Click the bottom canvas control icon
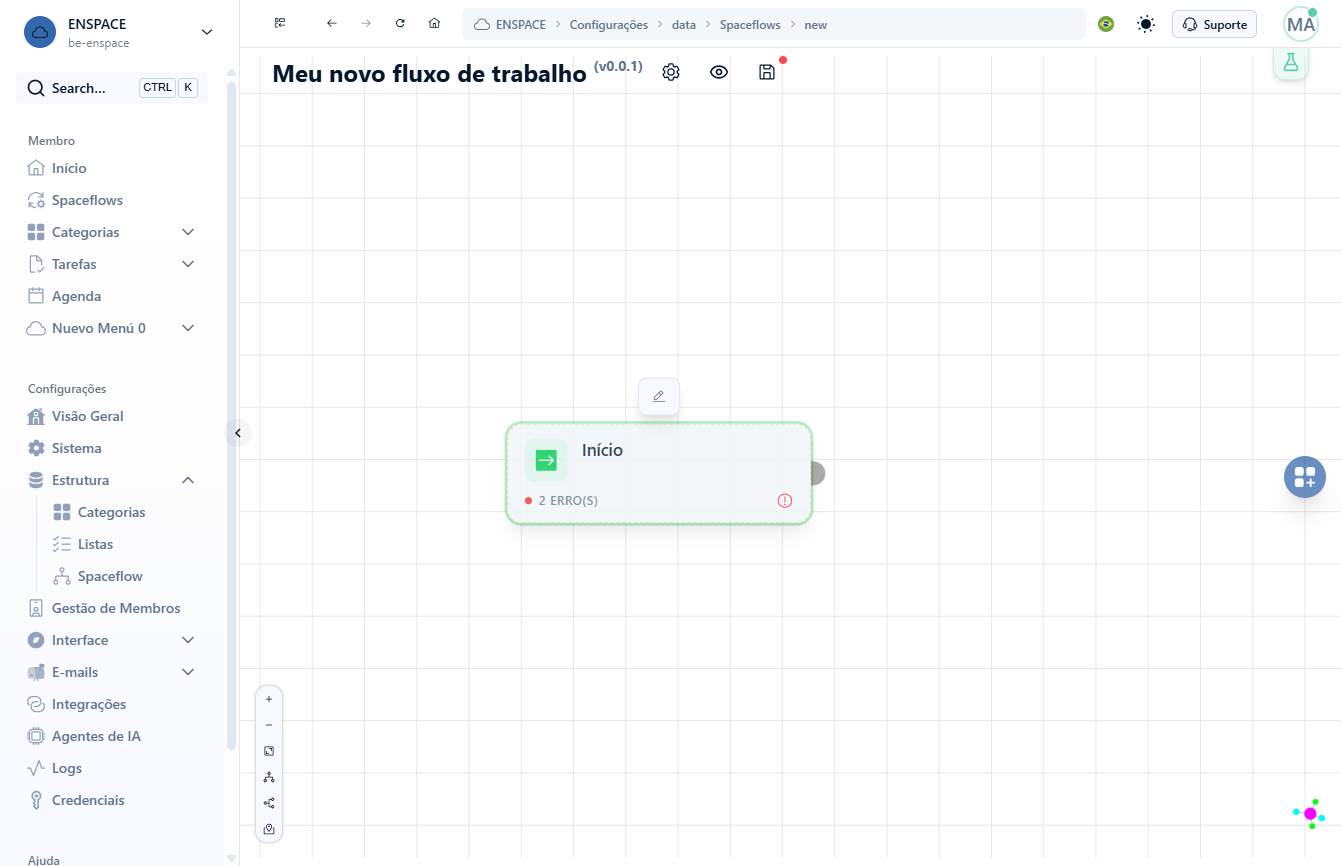The width and height of the screenshot is (1341, 866). 269,829
